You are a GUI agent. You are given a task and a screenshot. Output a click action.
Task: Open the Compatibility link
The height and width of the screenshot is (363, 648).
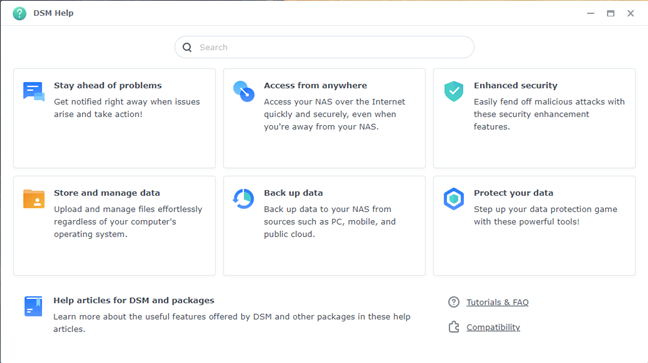(x=493, y=327)
